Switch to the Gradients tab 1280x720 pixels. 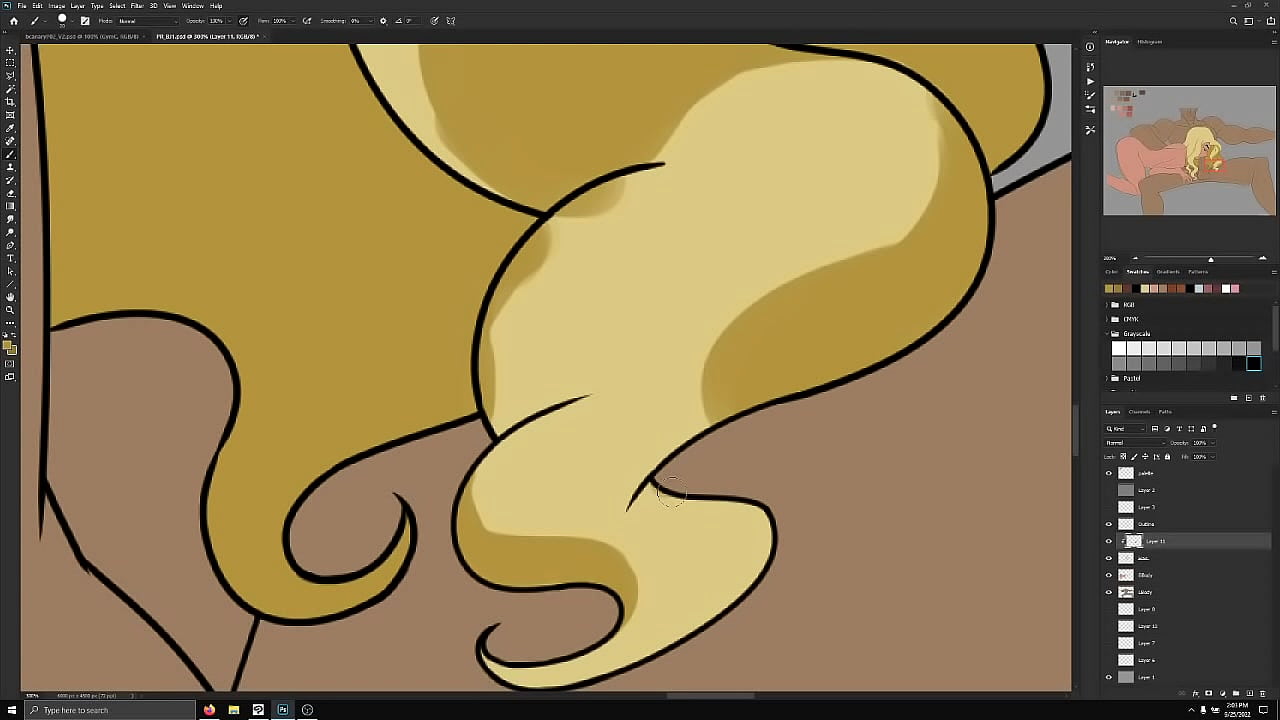pos(1168,272)
